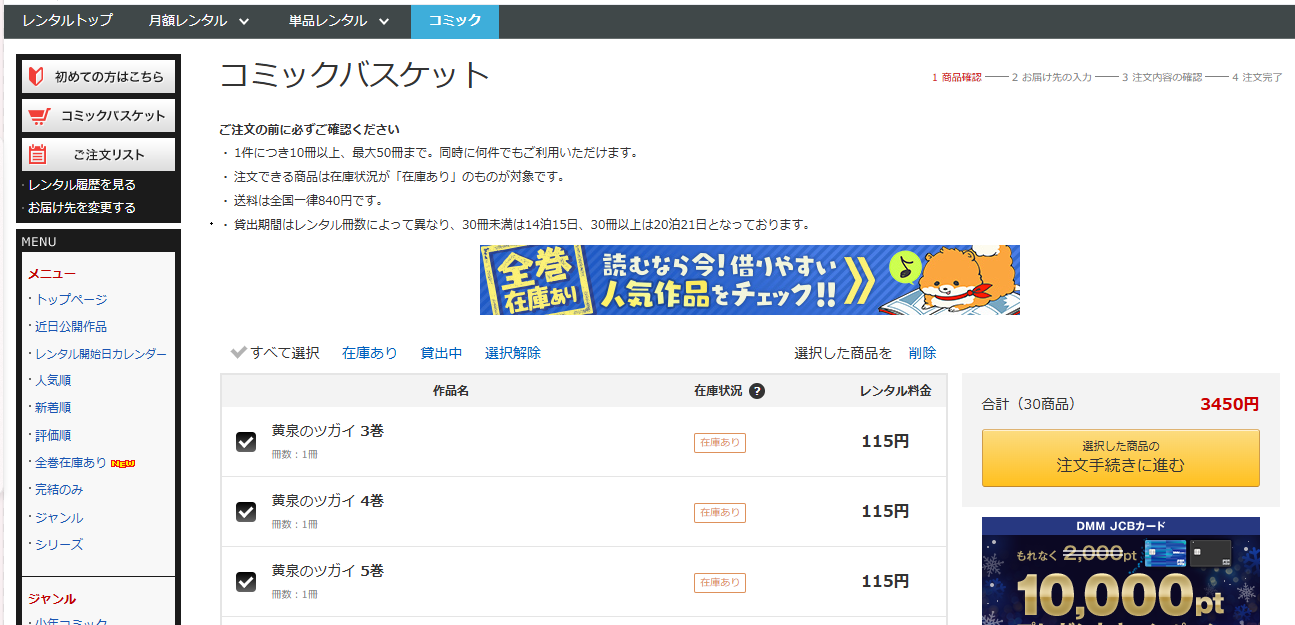The width and height of the screenshot is (1295, 625).
Task: Click the NEW badge next to 全巻在庫あり
Action: click(123, 463)
